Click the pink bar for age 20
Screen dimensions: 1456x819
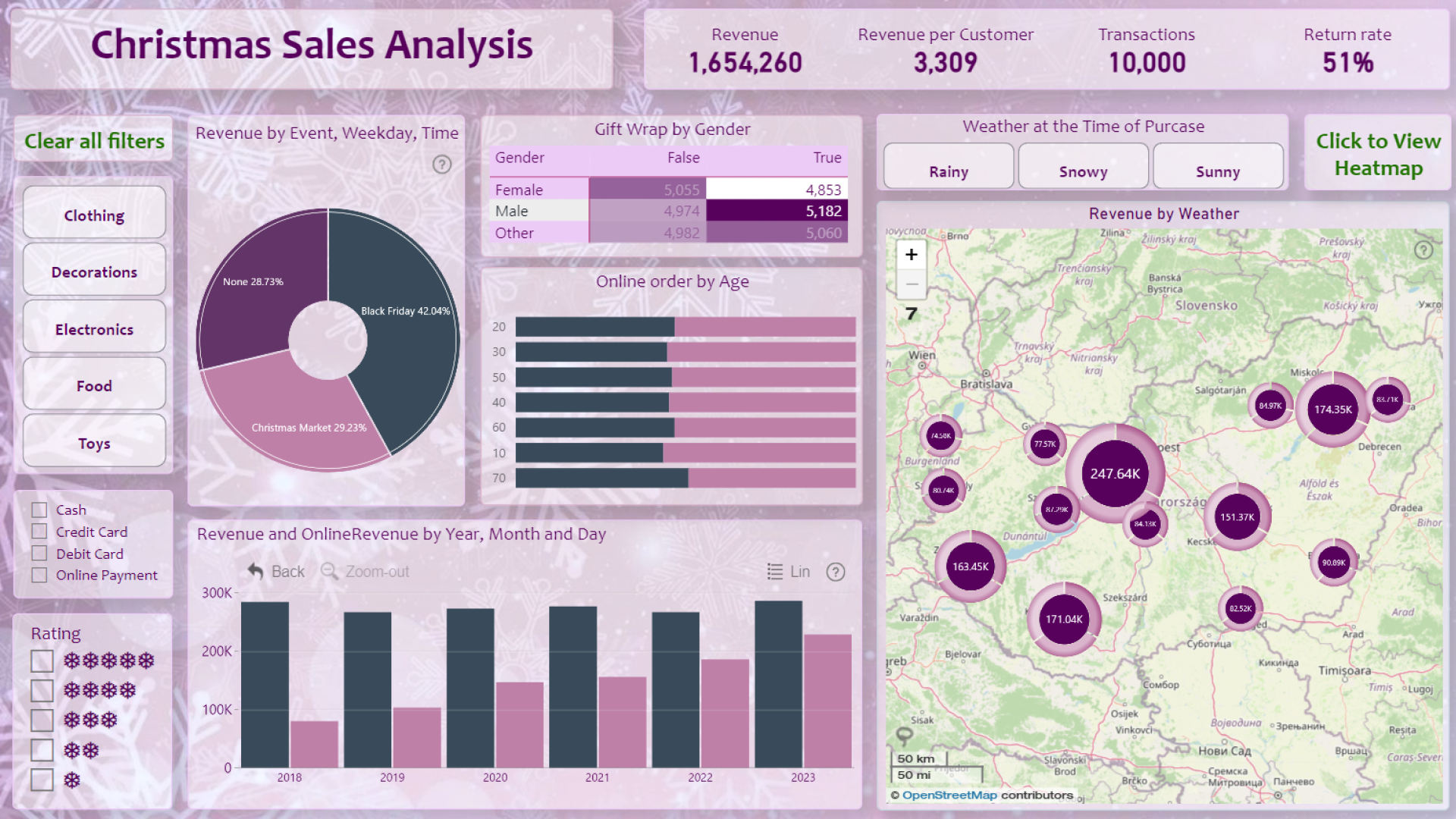764,327
